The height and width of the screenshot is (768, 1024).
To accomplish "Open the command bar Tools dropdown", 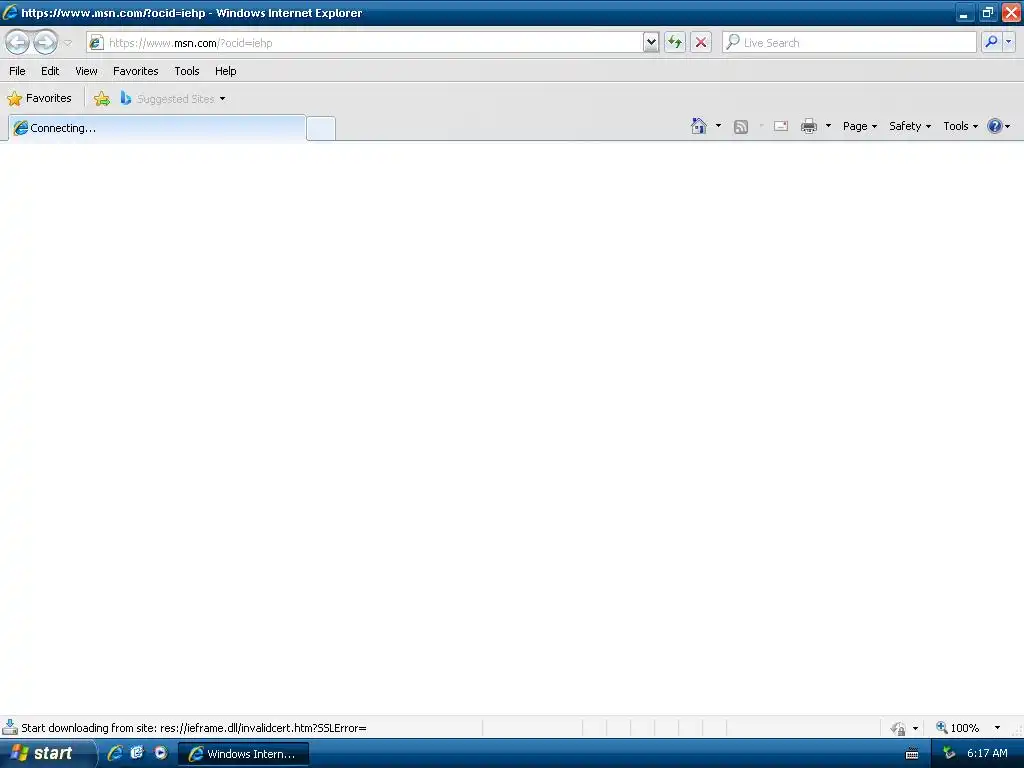I will 961,126.
